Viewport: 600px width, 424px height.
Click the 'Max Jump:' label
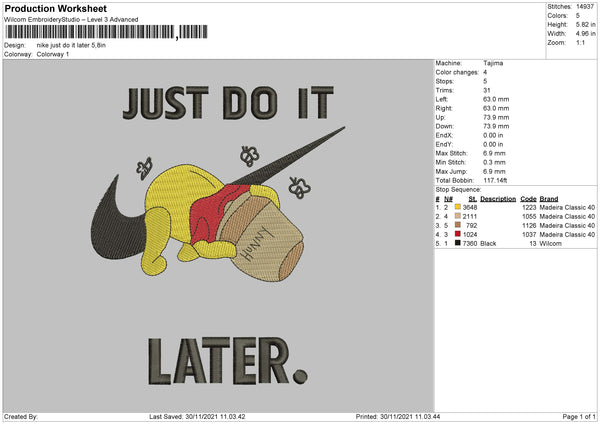pyautogui.click(x=451, y=171)
